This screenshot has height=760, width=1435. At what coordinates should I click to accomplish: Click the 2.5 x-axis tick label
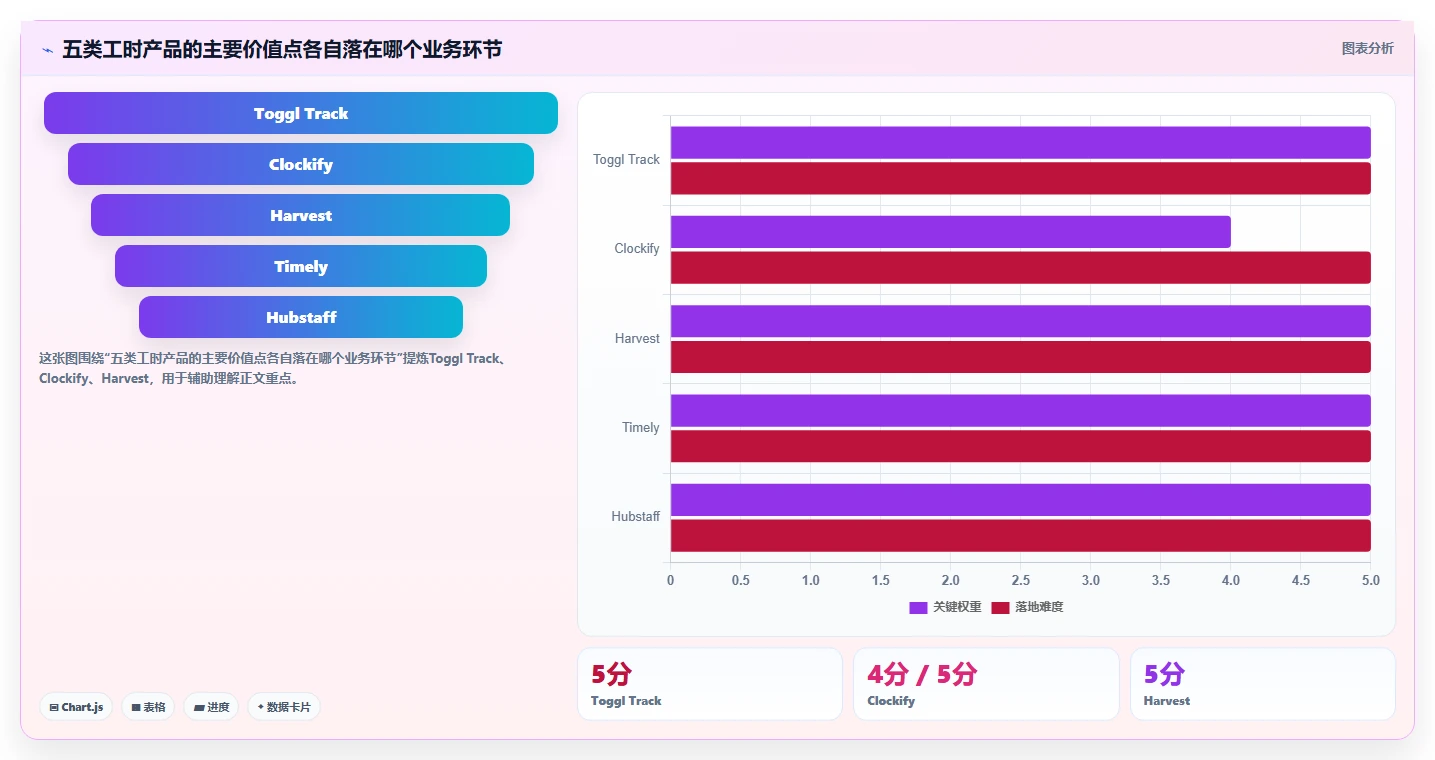pyautogui.click(x=1020, y=581)
